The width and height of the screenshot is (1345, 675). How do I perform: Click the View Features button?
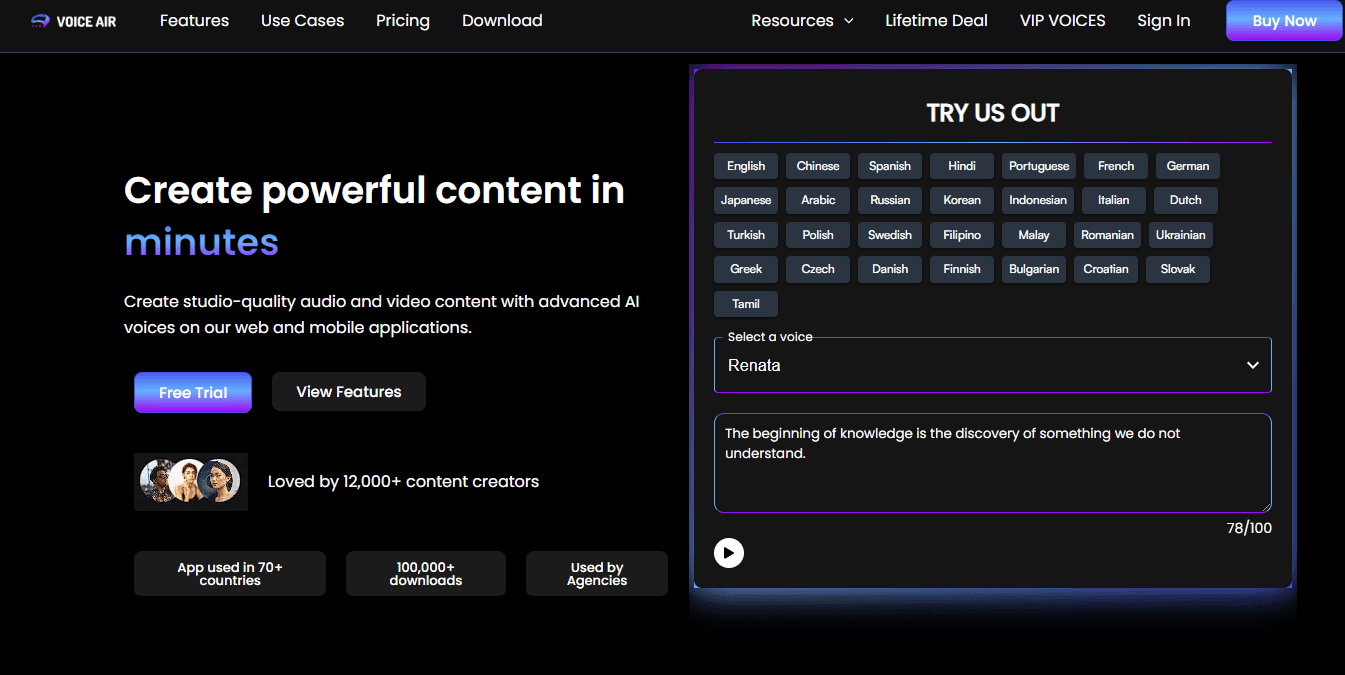(x=349, y=392)
